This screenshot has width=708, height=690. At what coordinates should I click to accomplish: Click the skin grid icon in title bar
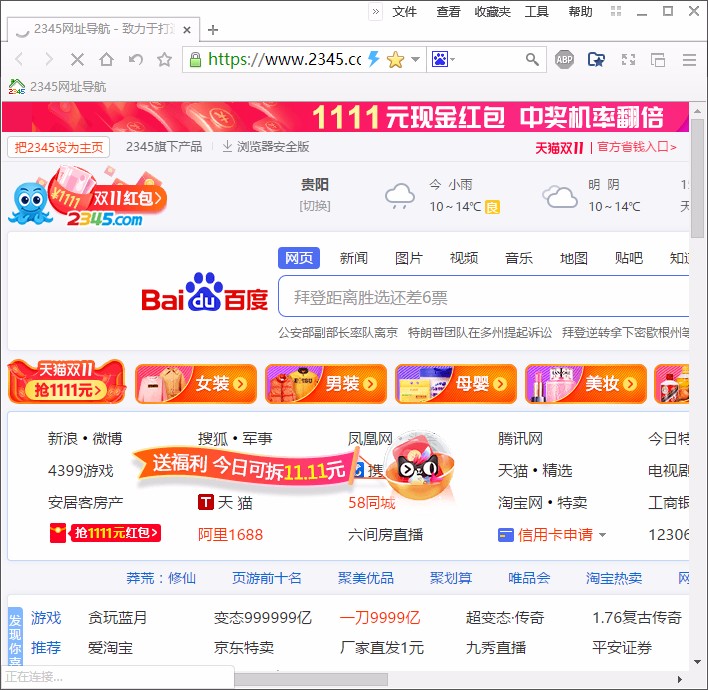616,11
